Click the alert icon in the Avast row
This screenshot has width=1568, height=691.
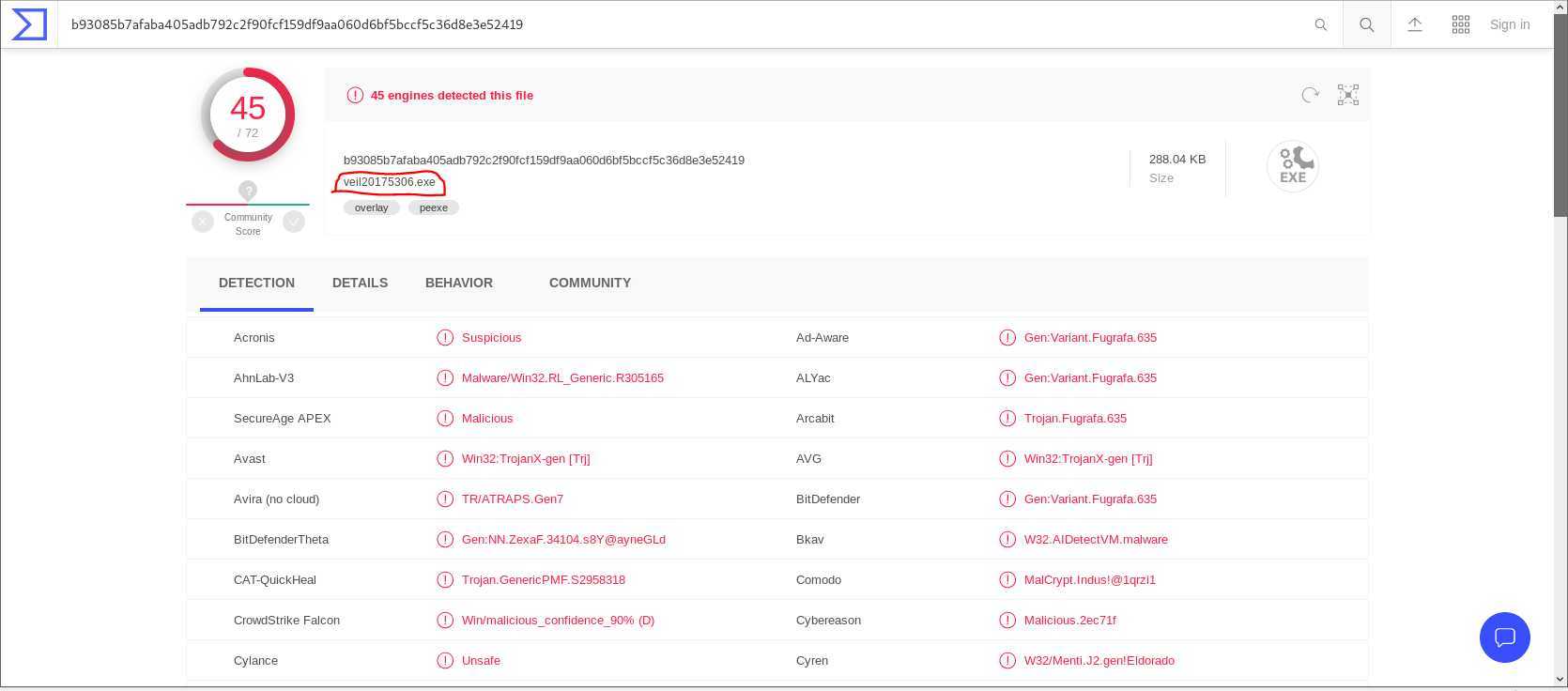click(445, 459)
